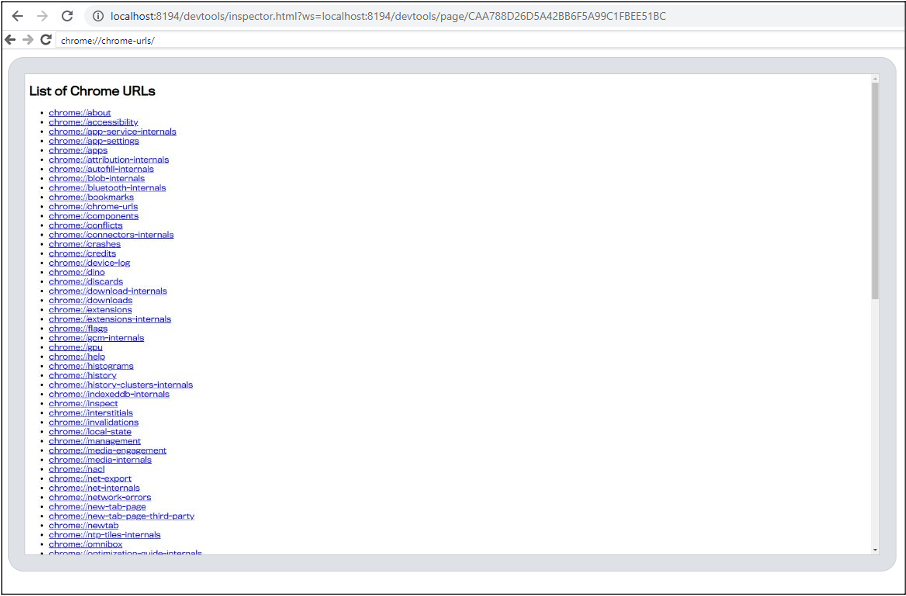
Task: Open chrome://ntp-tiles-internals link
Action: [x=105, y=535]
